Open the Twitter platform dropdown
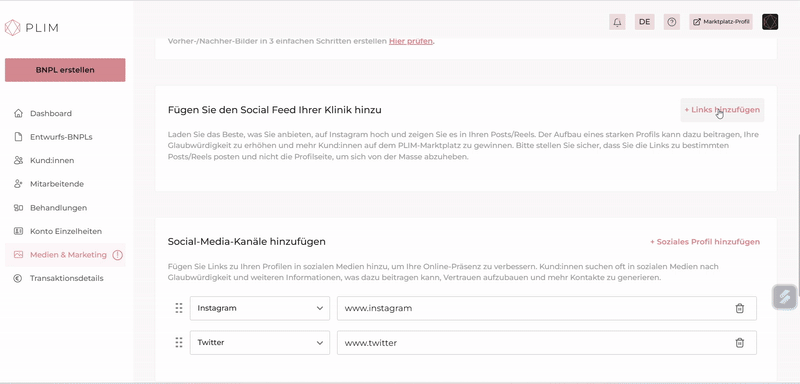Viewport: 800px width, 384px height. pyautogui.click(x=260, y=343)
